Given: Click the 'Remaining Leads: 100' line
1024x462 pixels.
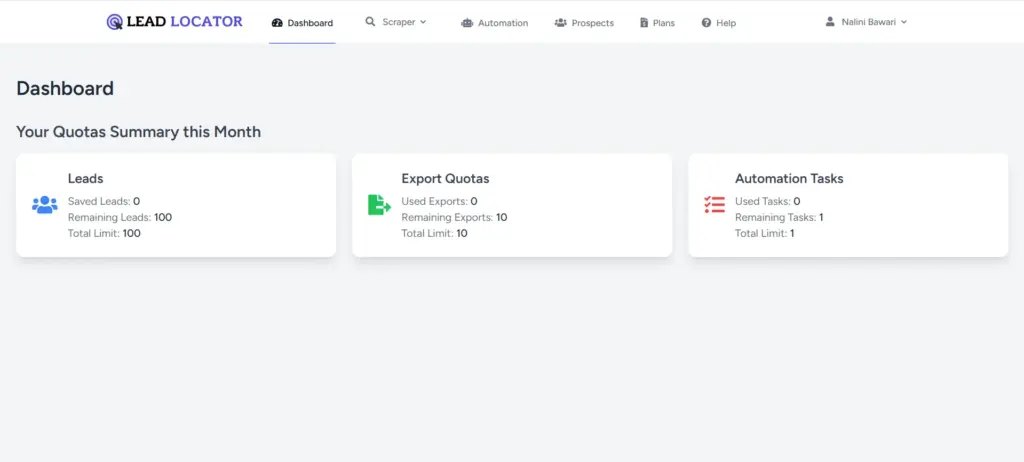Looking at the screenshot, I should [120, 217].
